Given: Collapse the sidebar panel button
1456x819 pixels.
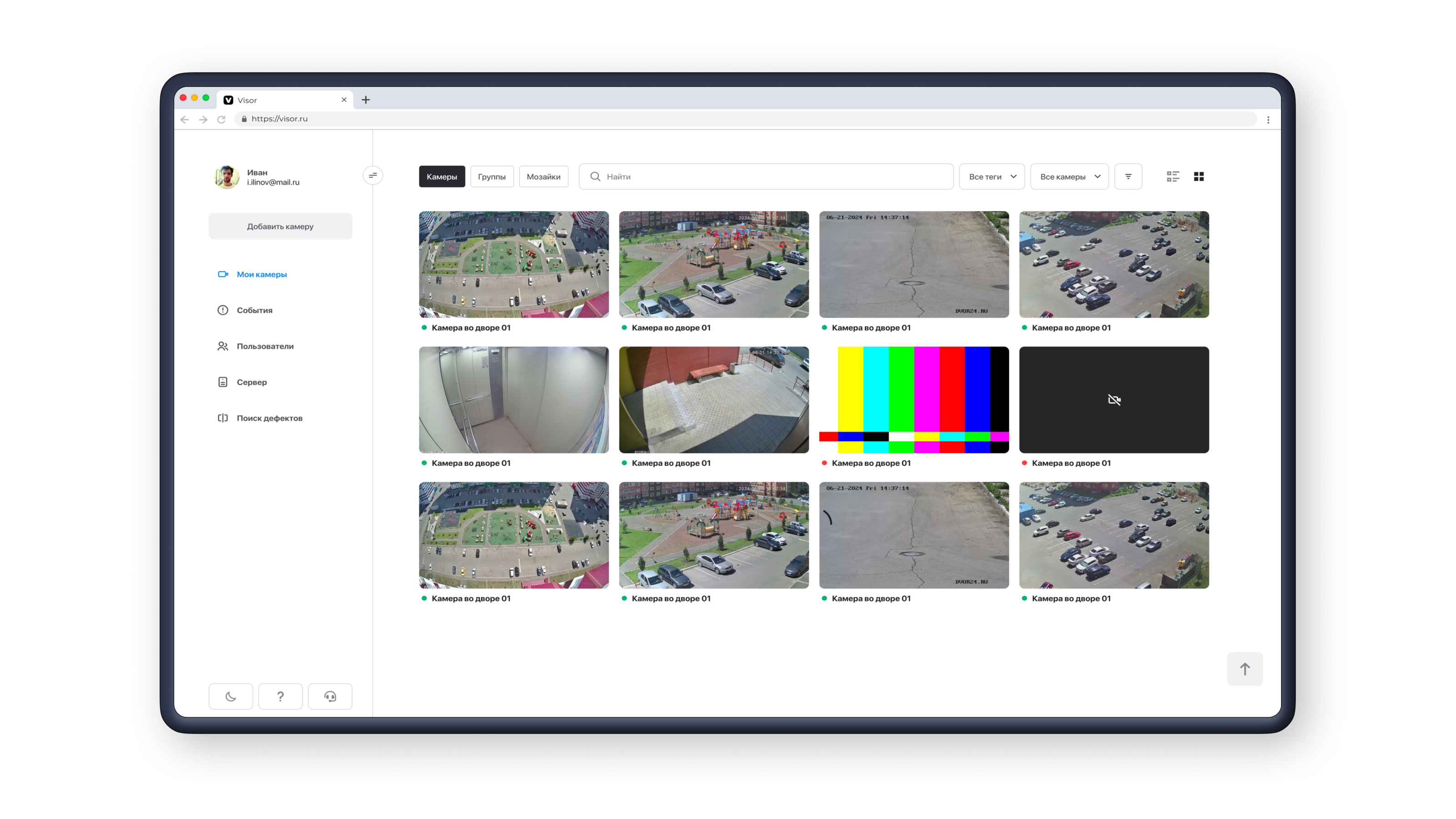Looking at the screenshot, I should point(373,175).
